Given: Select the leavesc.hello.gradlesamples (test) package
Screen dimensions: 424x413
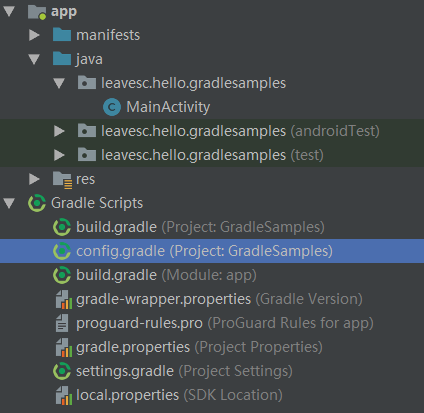Looking at the screenshot, I should coord(212,155).
